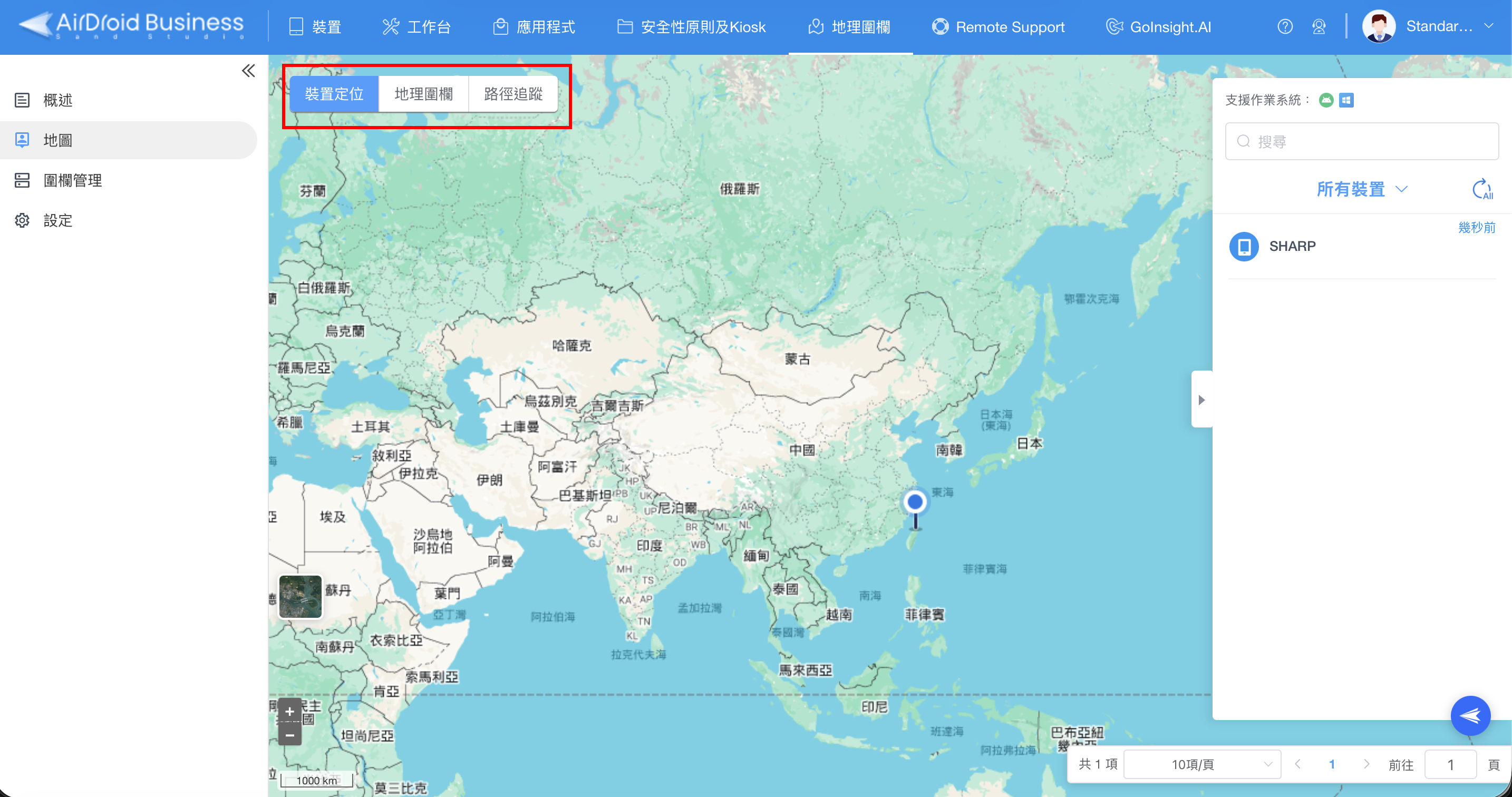Switch to the 地理圍欄 map tab

point(423,94)
